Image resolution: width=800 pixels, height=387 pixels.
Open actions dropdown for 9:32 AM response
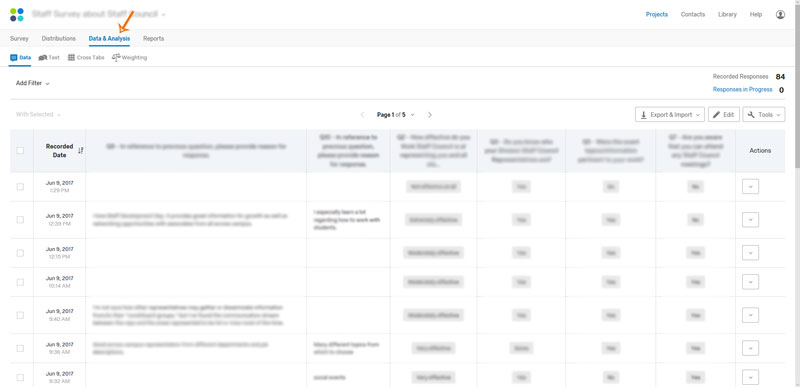coord(750,377)
